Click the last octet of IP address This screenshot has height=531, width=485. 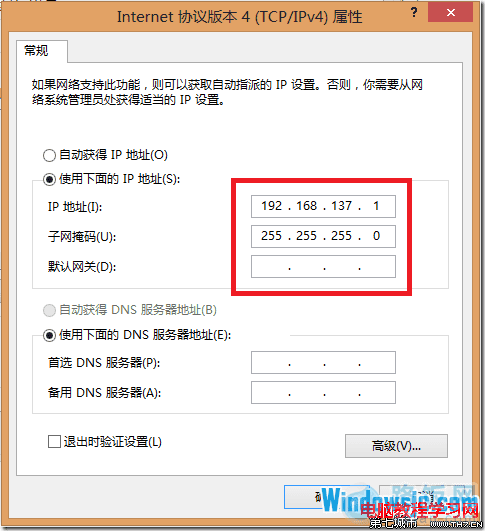point(376,206)
